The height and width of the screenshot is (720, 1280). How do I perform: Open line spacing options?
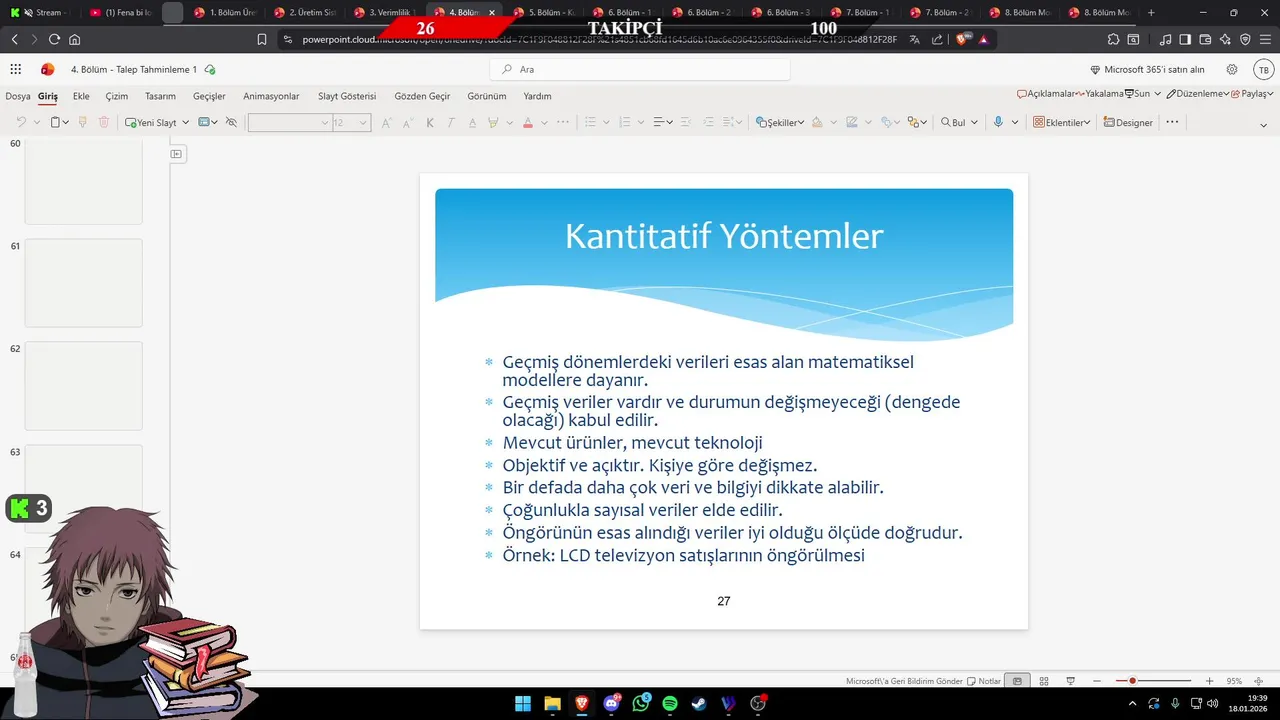tap(732, 122)
